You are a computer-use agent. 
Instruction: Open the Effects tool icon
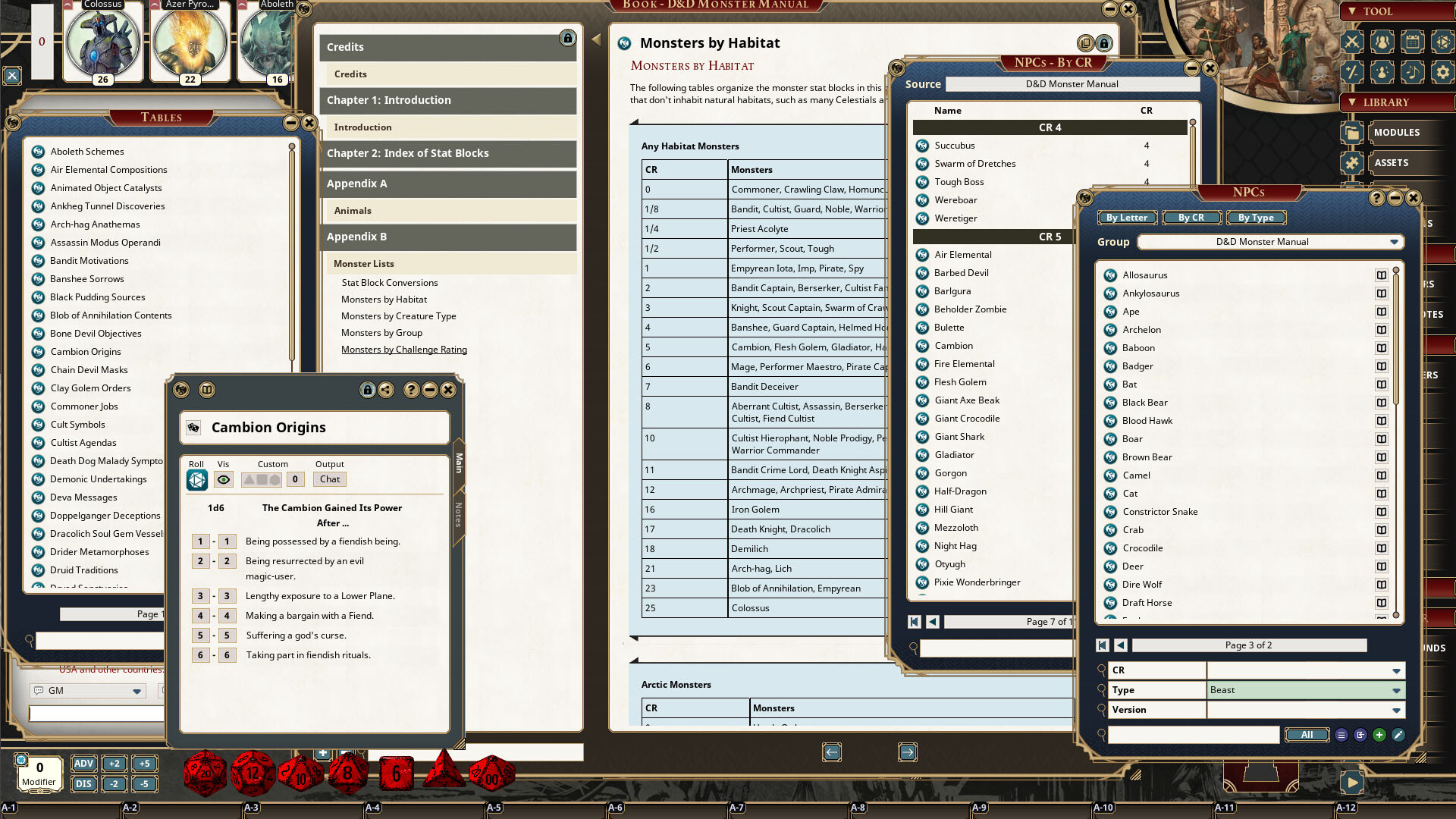(1382, 73)
